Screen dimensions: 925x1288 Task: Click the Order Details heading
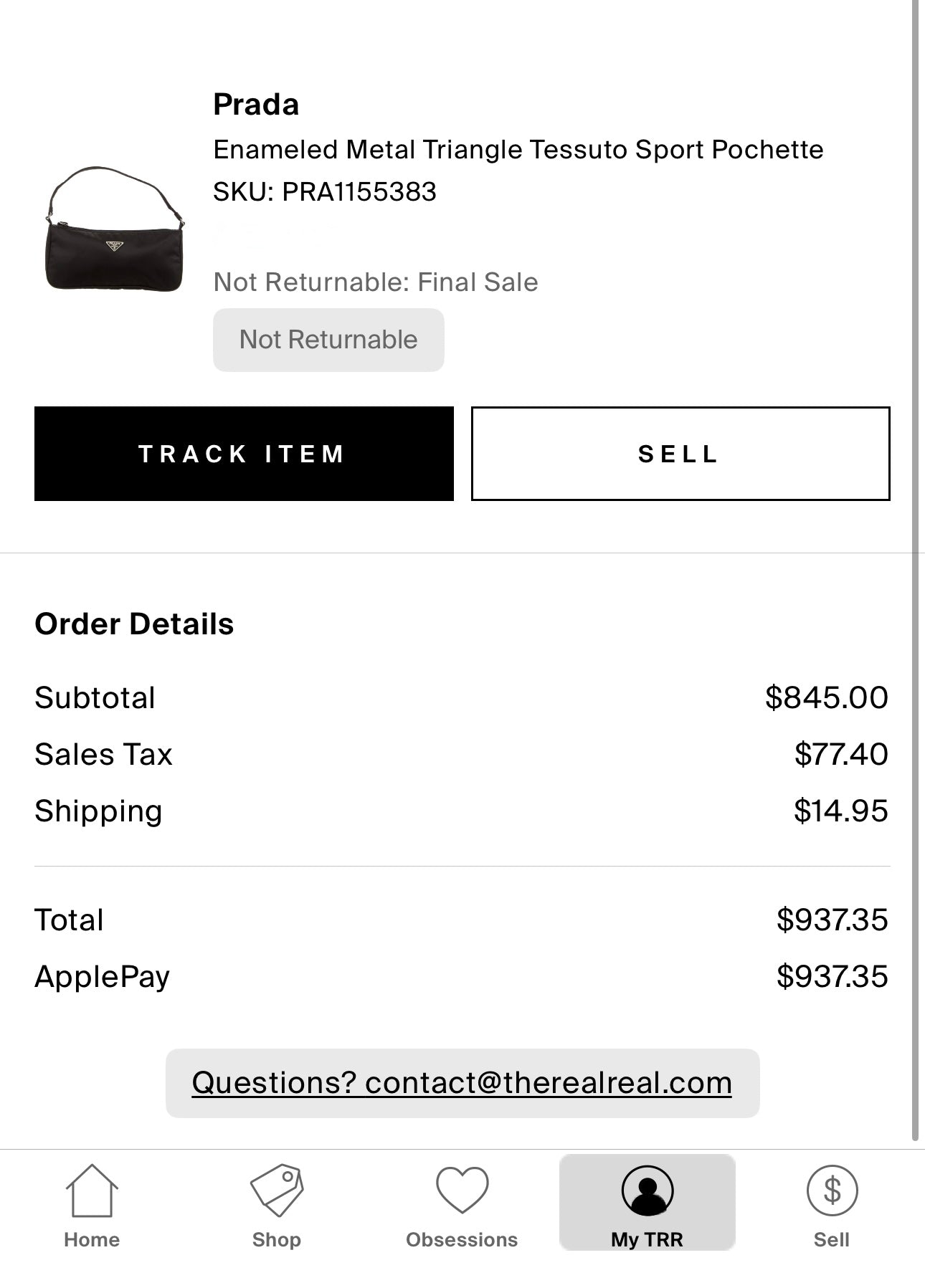[134, 624]
